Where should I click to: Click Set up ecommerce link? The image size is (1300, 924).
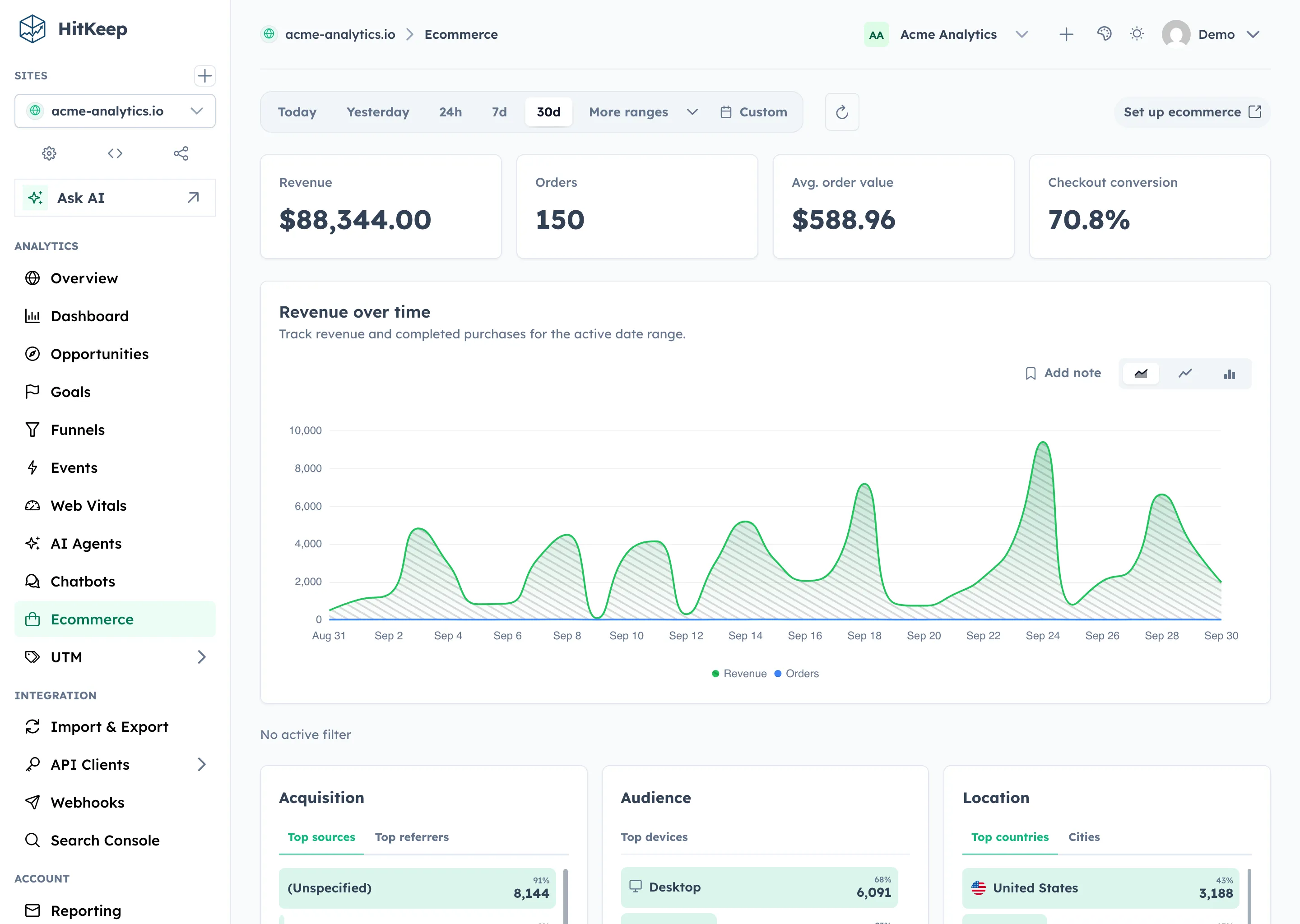pos(1193,112)
